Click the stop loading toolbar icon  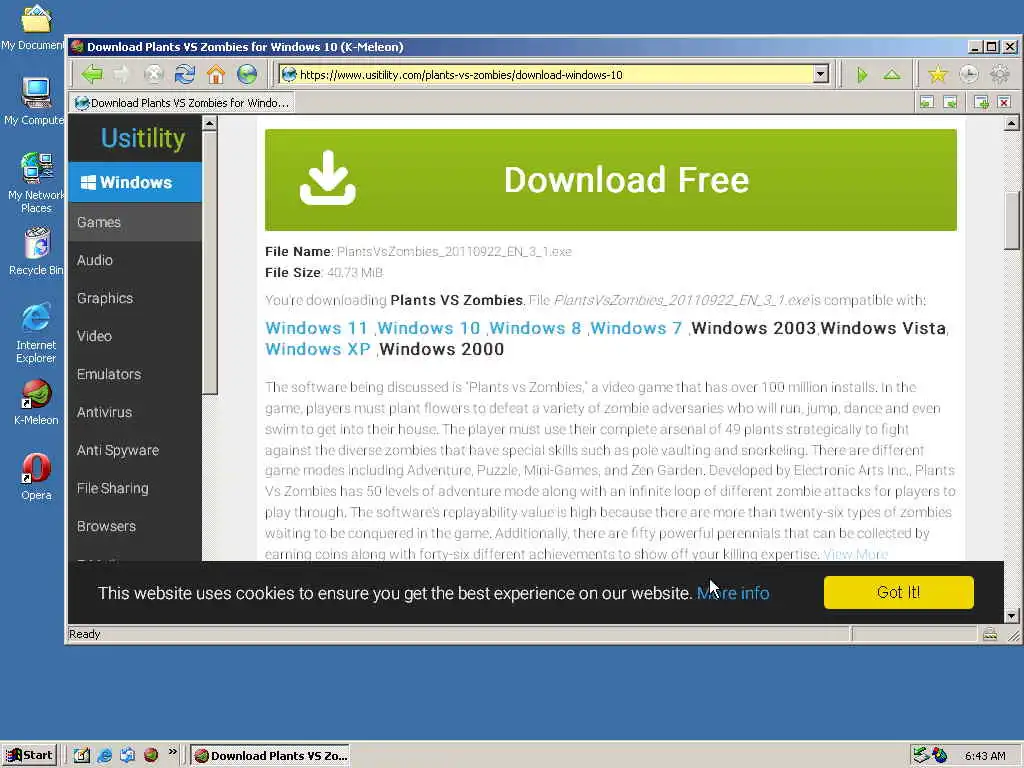[x=153, y=74]
